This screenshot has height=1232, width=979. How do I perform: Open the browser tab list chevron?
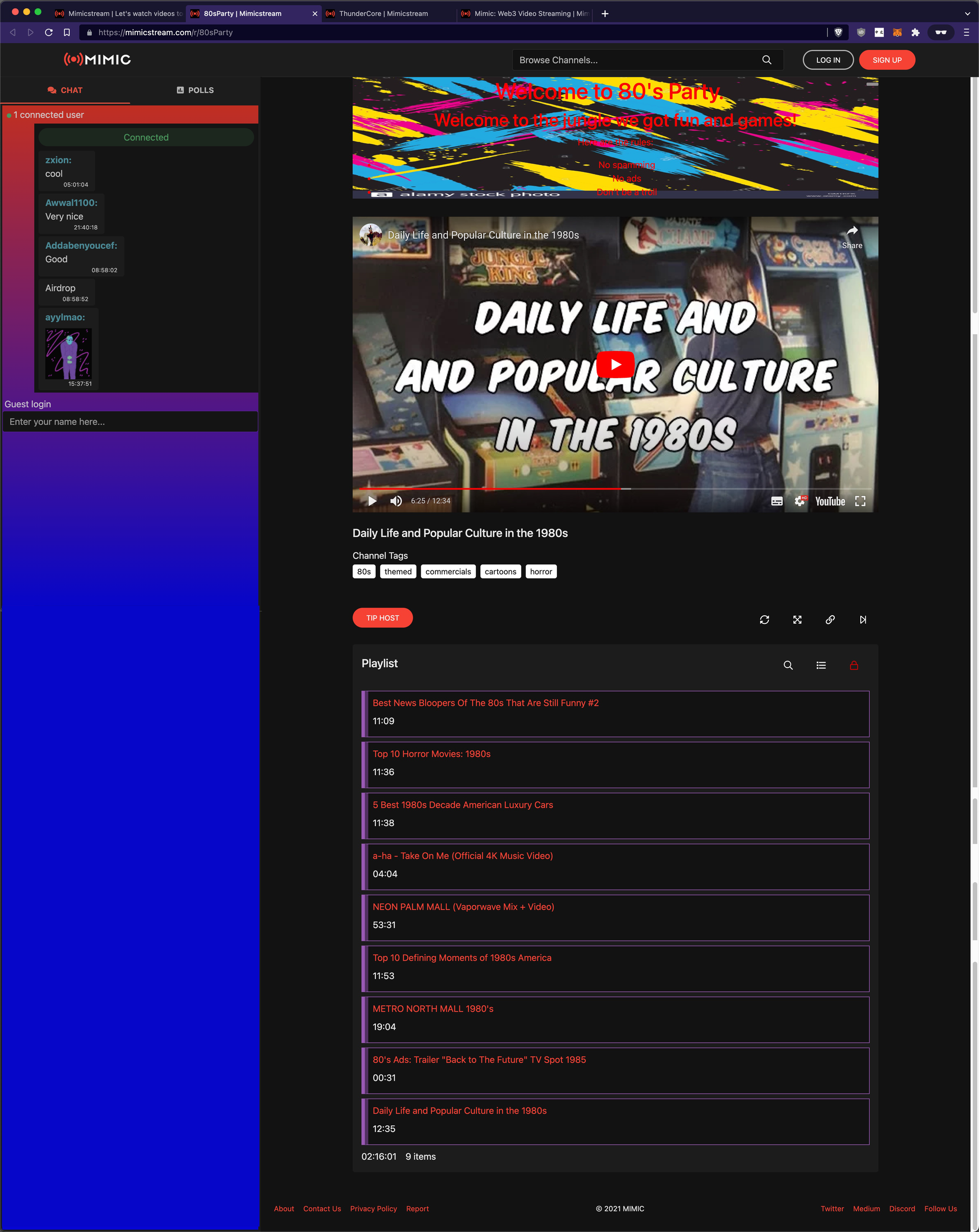[x=967, y=14]
